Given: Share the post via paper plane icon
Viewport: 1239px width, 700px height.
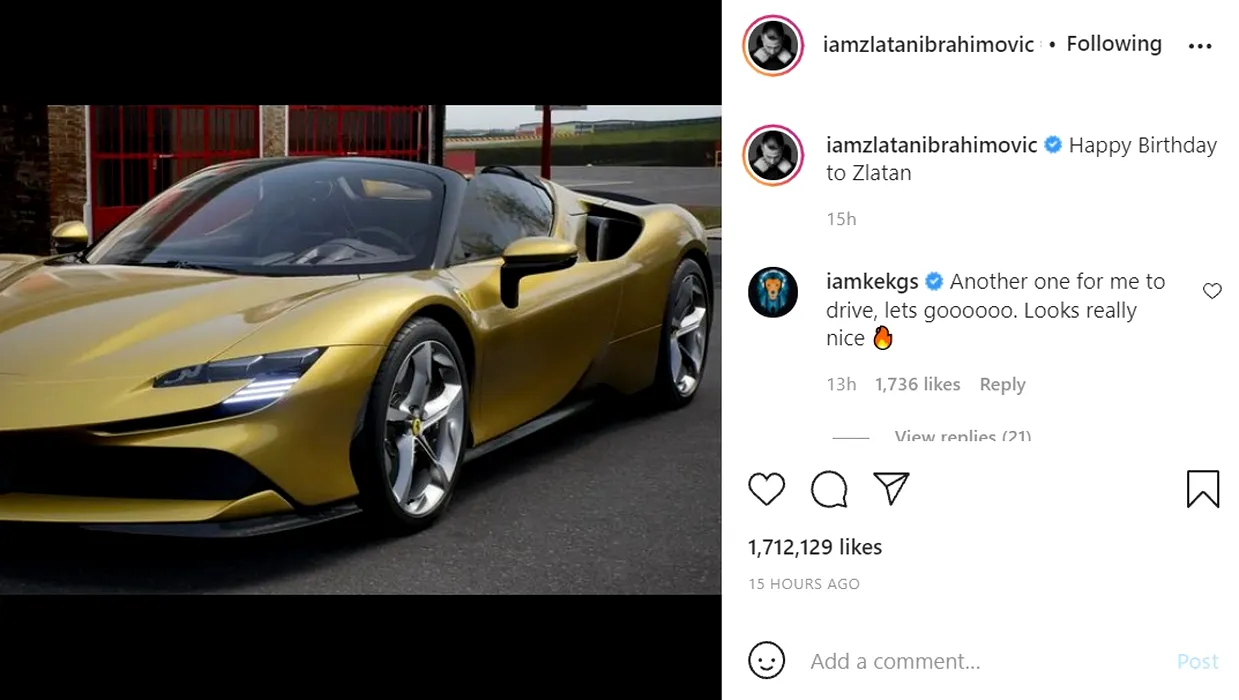Looking at the screenshot, I should point(890,488).
